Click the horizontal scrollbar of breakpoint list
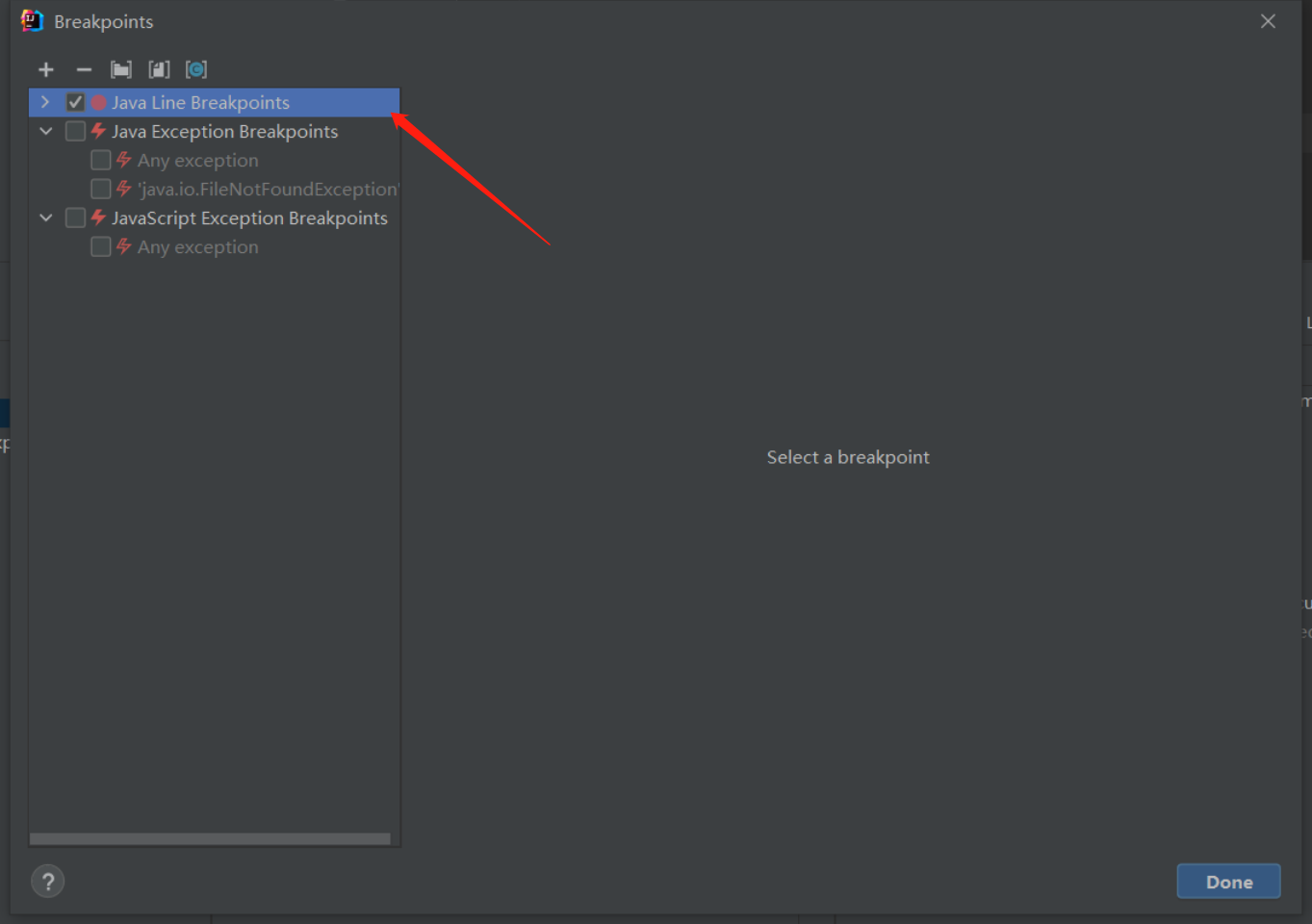 coord(210,839)
